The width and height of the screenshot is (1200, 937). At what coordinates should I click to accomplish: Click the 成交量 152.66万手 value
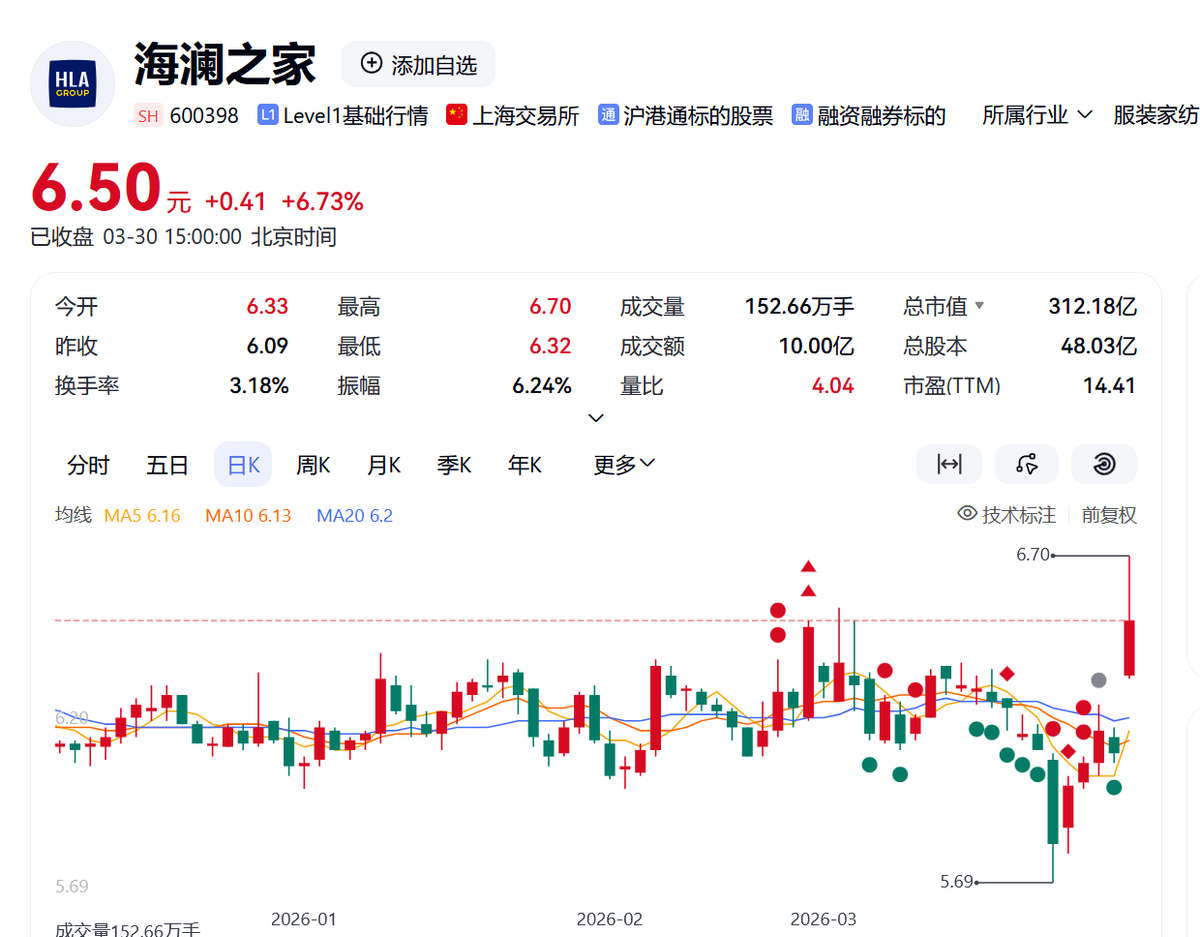(x=799, y=307)
